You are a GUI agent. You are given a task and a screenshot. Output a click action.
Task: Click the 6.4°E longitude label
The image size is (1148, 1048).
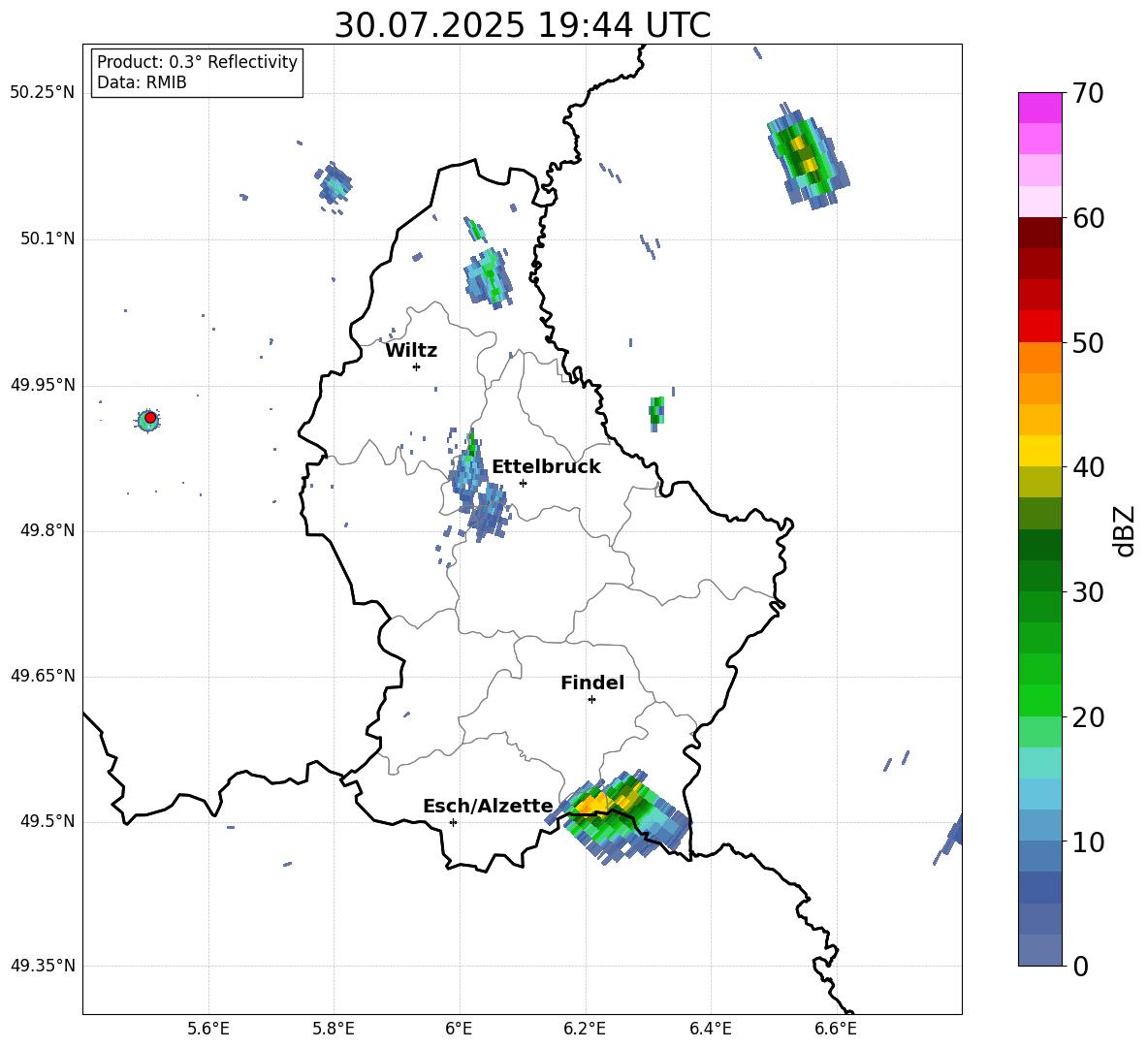point(710,1029)
